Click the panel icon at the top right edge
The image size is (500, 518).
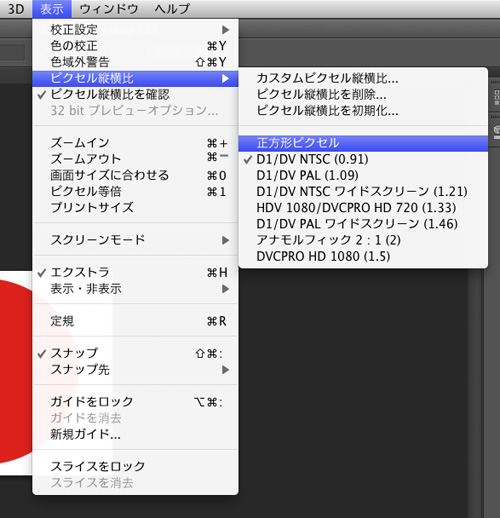coord(497,97)
